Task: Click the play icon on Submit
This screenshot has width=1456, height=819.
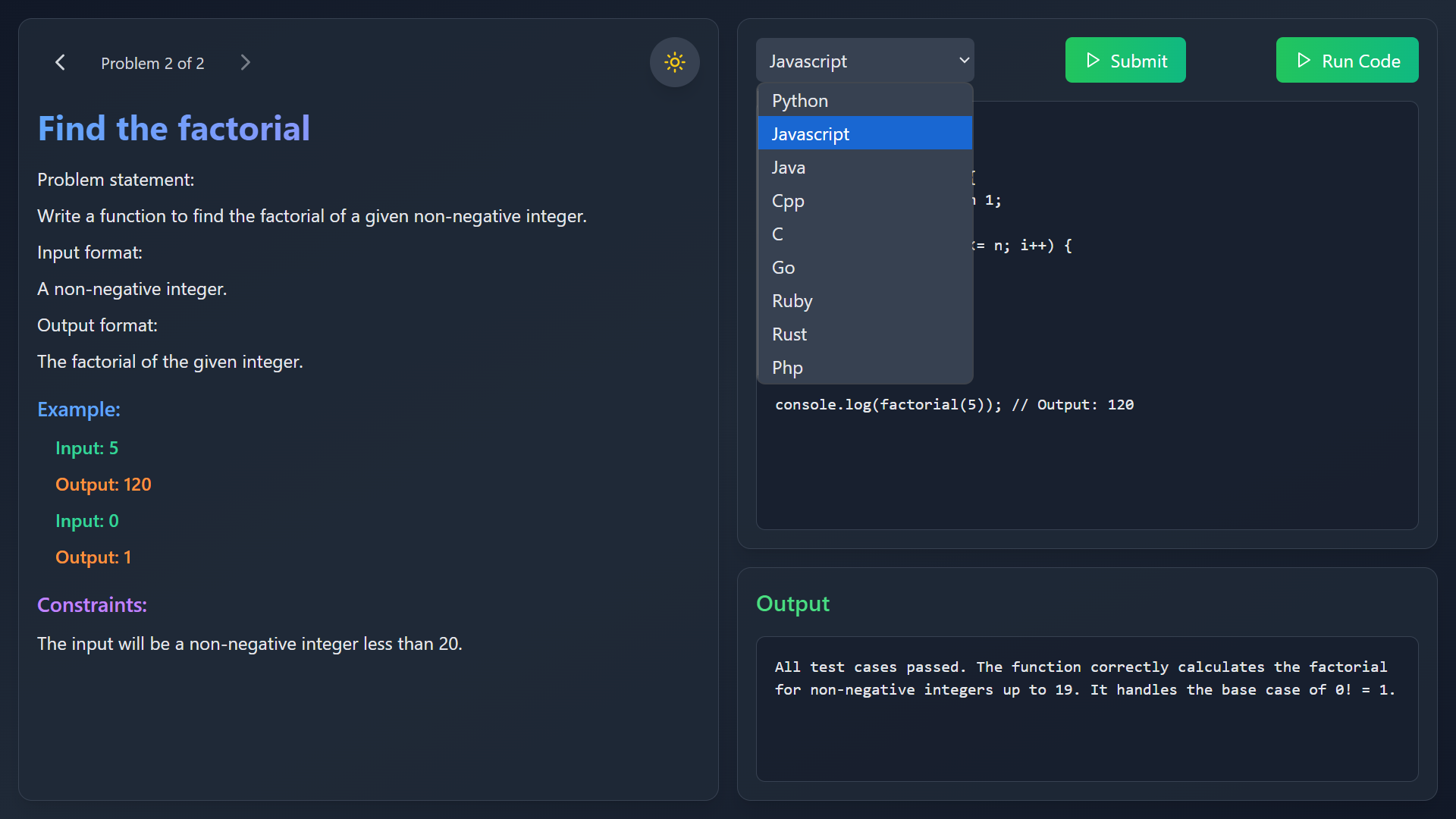Action: click(x=1093, y=61)
